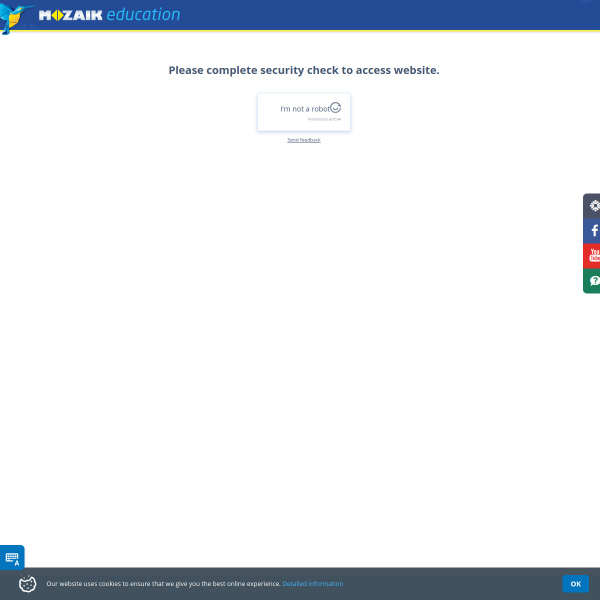Click the yellow diamond in MOZAIK logo

[57, 15]
